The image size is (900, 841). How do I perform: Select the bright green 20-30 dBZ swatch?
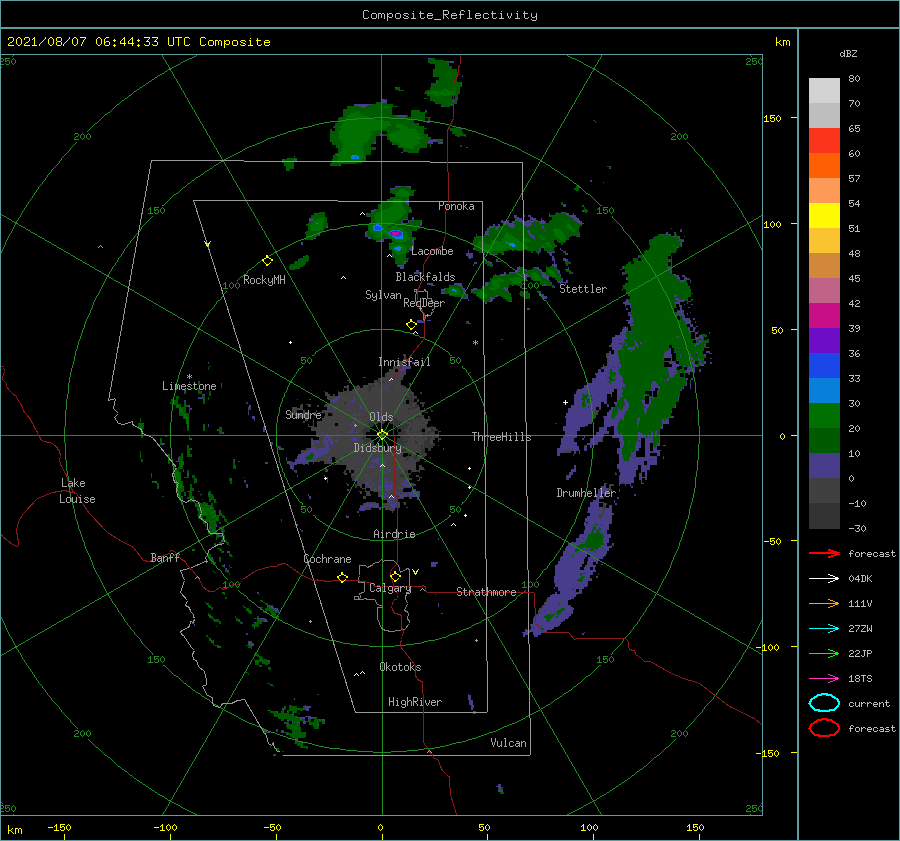tap(824, 416)
